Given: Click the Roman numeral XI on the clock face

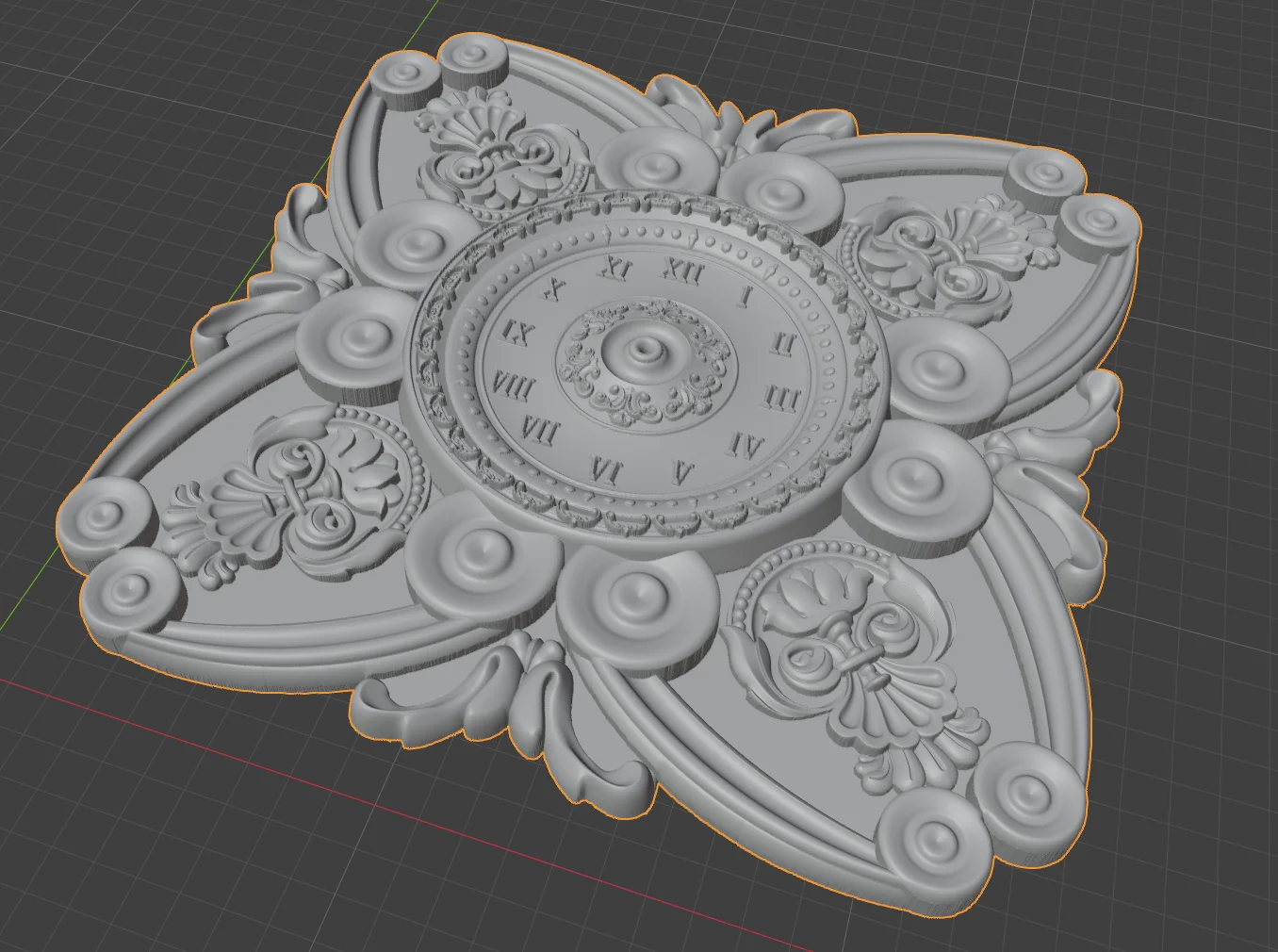Looking at the screenshot, I should coord(615,267).
